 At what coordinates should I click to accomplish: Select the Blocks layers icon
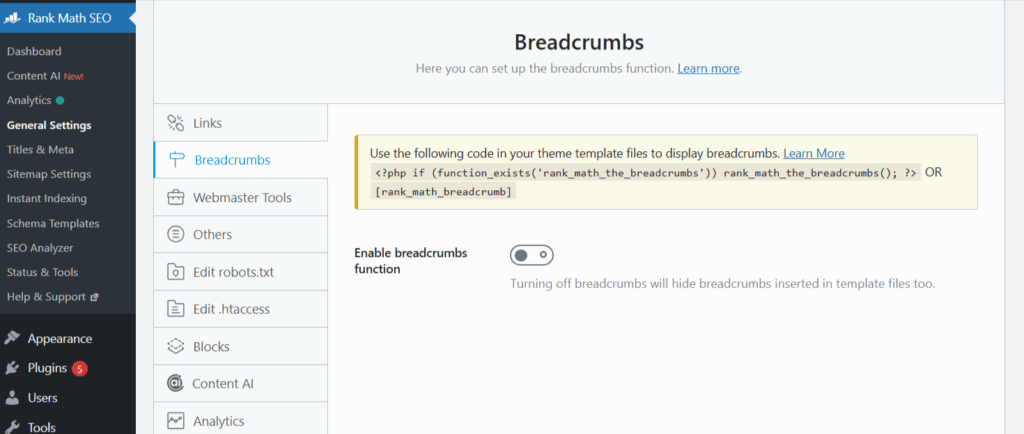click(x=176, y=347)
